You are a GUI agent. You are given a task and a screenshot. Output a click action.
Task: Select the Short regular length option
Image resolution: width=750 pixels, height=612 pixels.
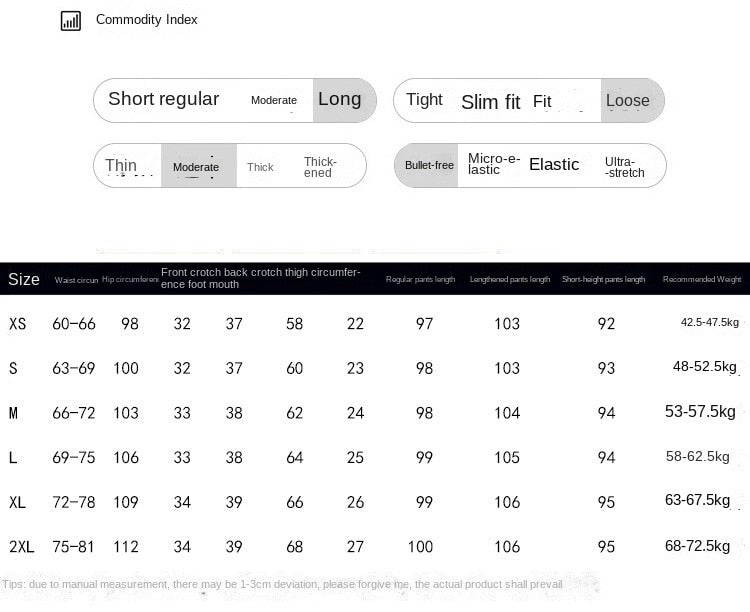(163, 99)
